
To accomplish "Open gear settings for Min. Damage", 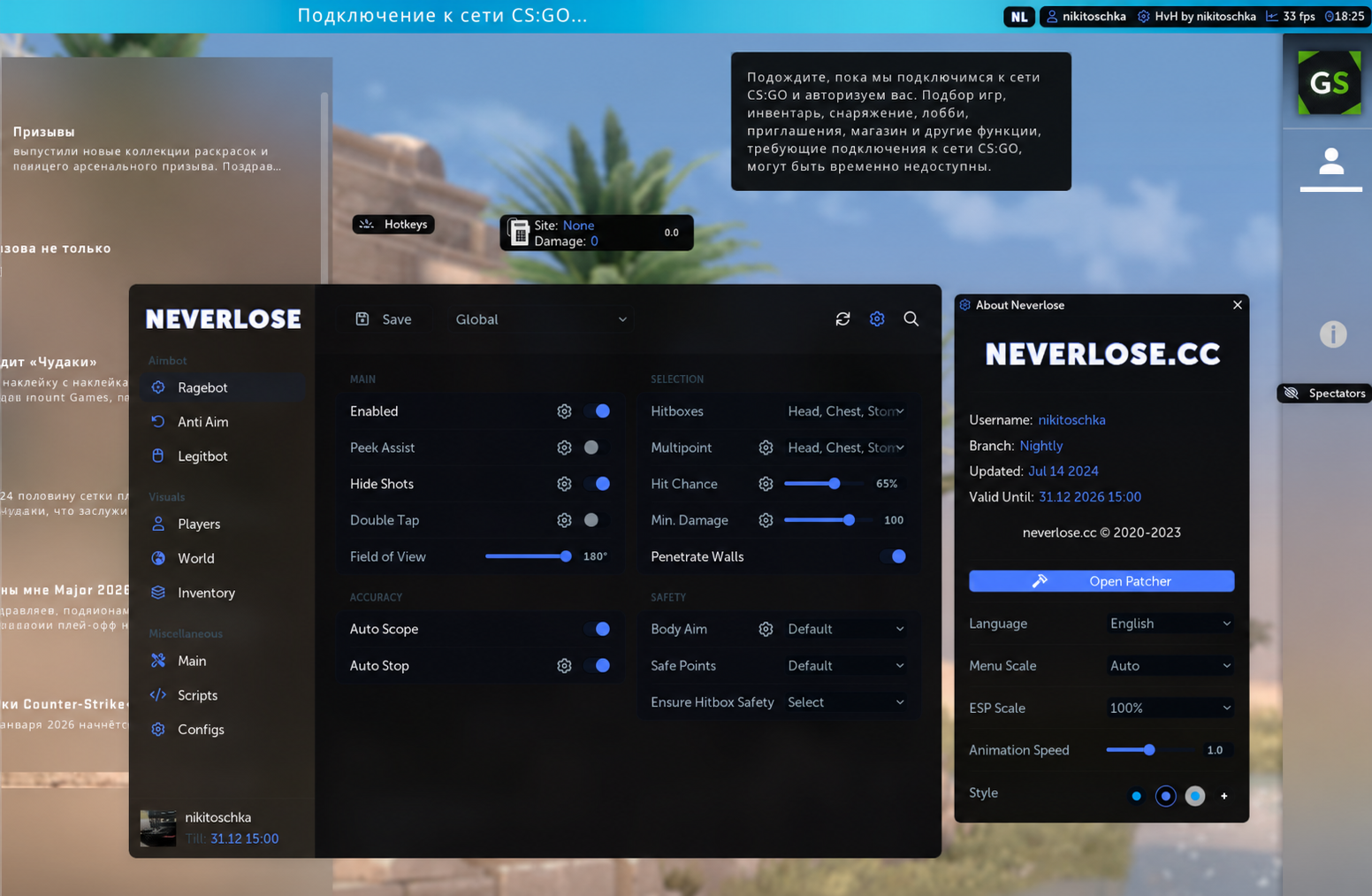I will coord(766,520).
